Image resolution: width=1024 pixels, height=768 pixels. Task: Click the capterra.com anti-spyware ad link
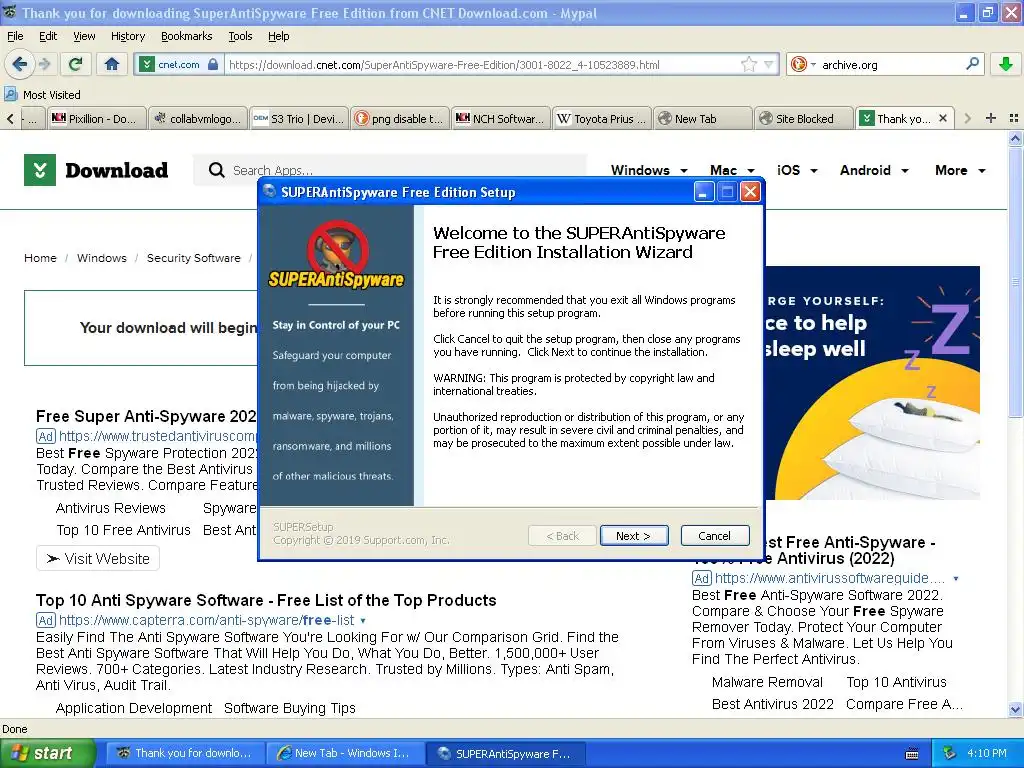pyautogui.click(x=206, y=620)
